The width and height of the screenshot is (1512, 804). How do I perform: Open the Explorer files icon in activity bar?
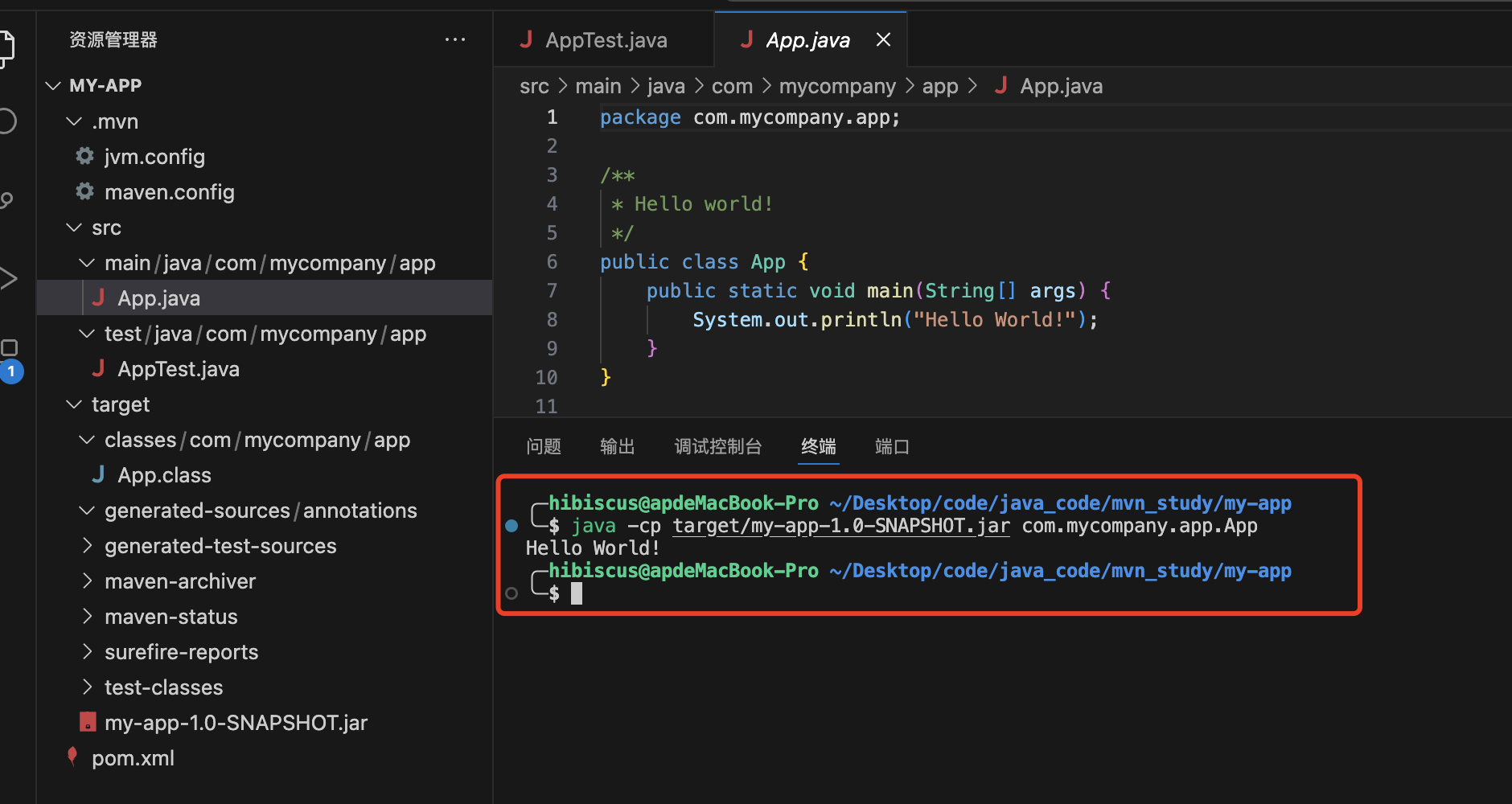click(x=6, y=48)
